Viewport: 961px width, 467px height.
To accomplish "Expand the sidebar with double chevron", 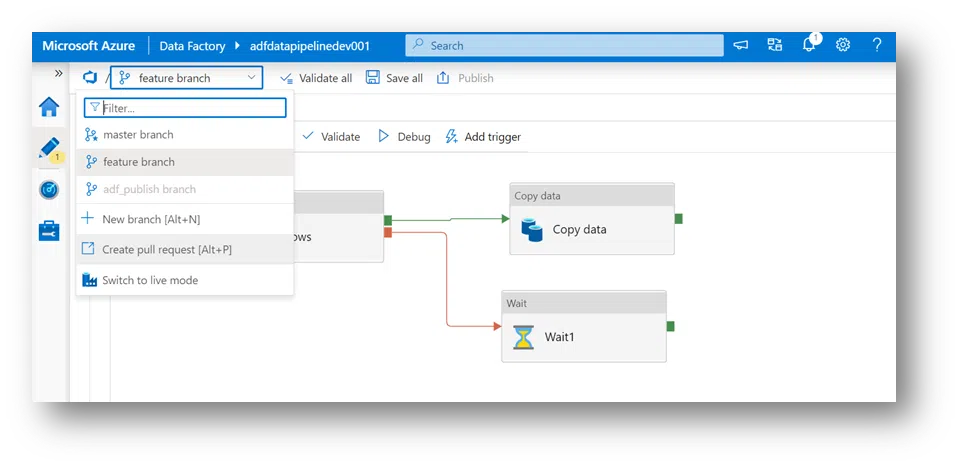I will [x=58, y=73].
